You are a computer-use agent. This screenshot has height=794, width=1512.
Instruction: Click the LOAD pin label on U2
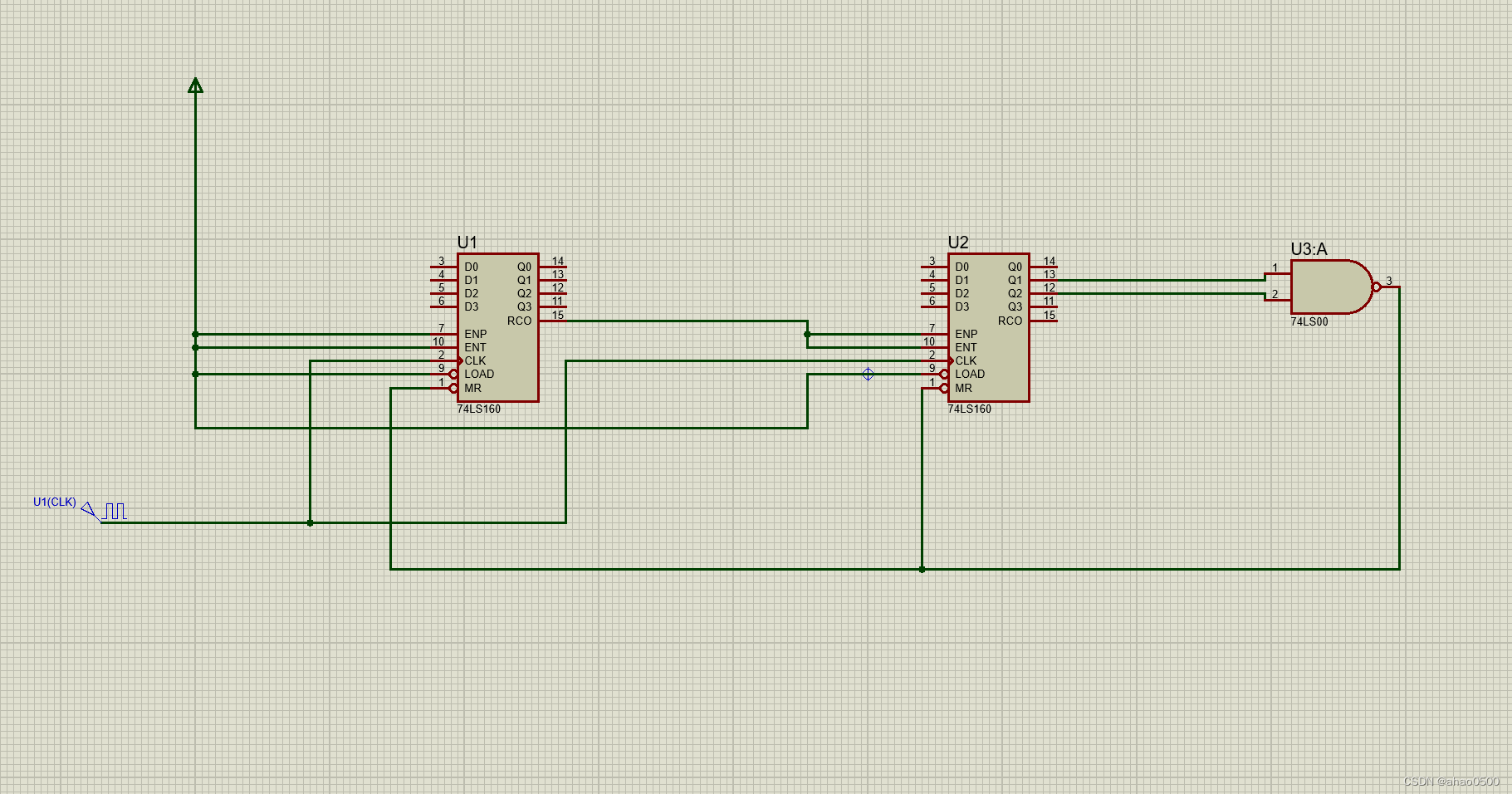pos(970,374)
